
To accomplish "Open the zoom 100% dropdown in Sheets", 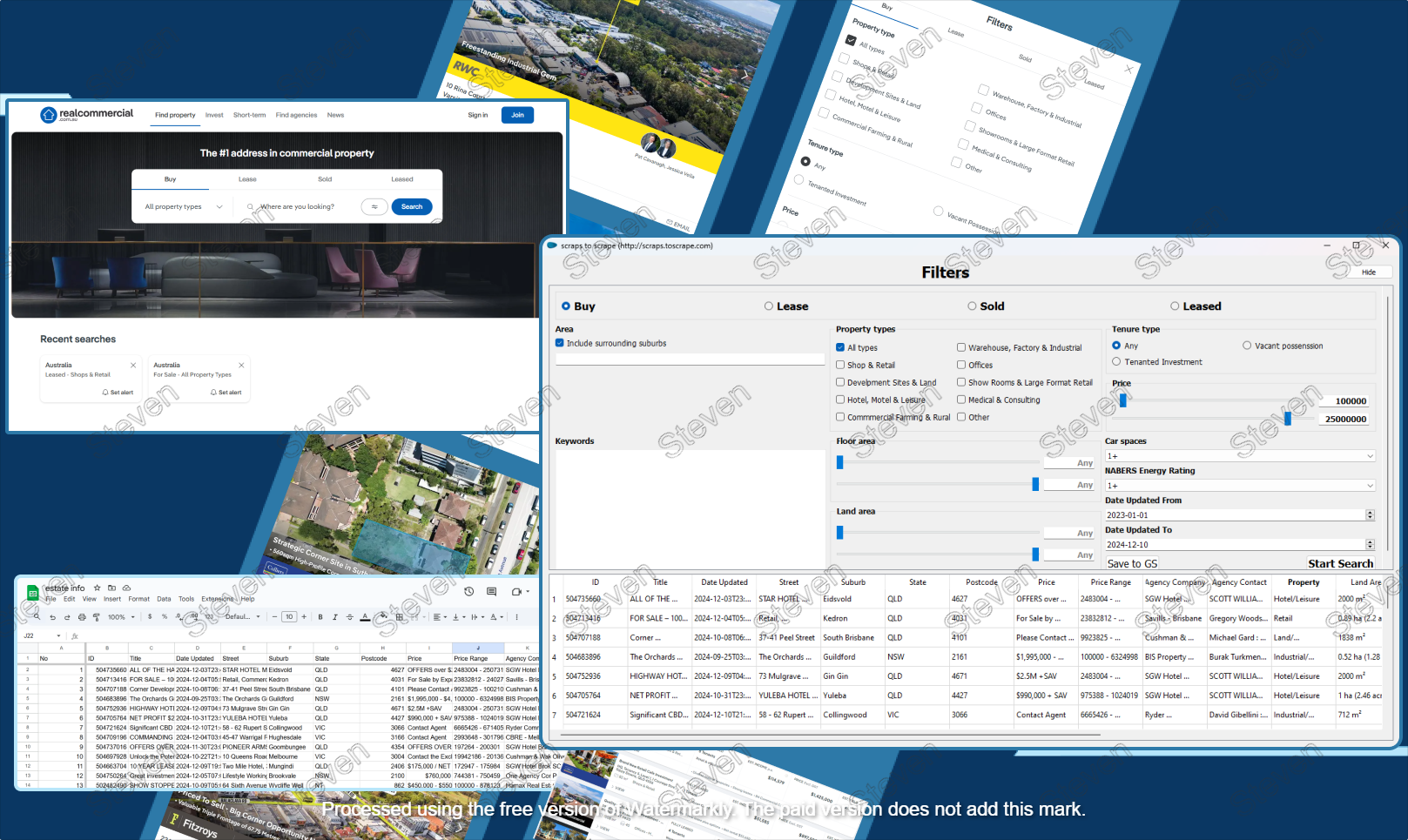I will (122, 617).
